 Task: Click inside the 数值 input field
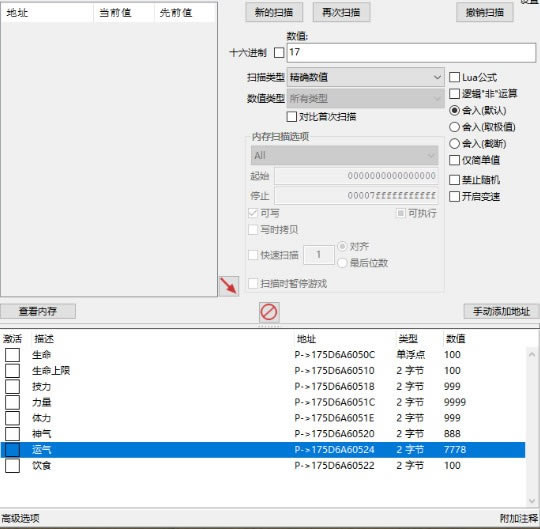411,53
